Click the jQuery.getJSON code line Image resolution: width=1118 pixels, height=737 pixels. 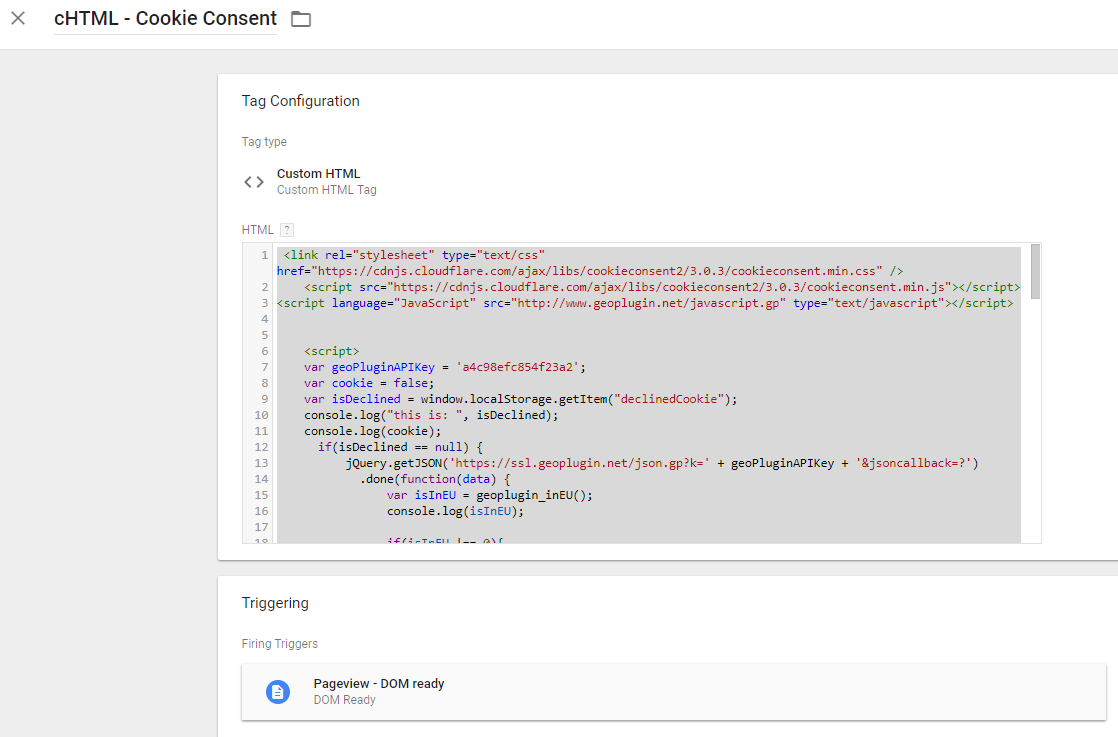click(x=660, y=463)
